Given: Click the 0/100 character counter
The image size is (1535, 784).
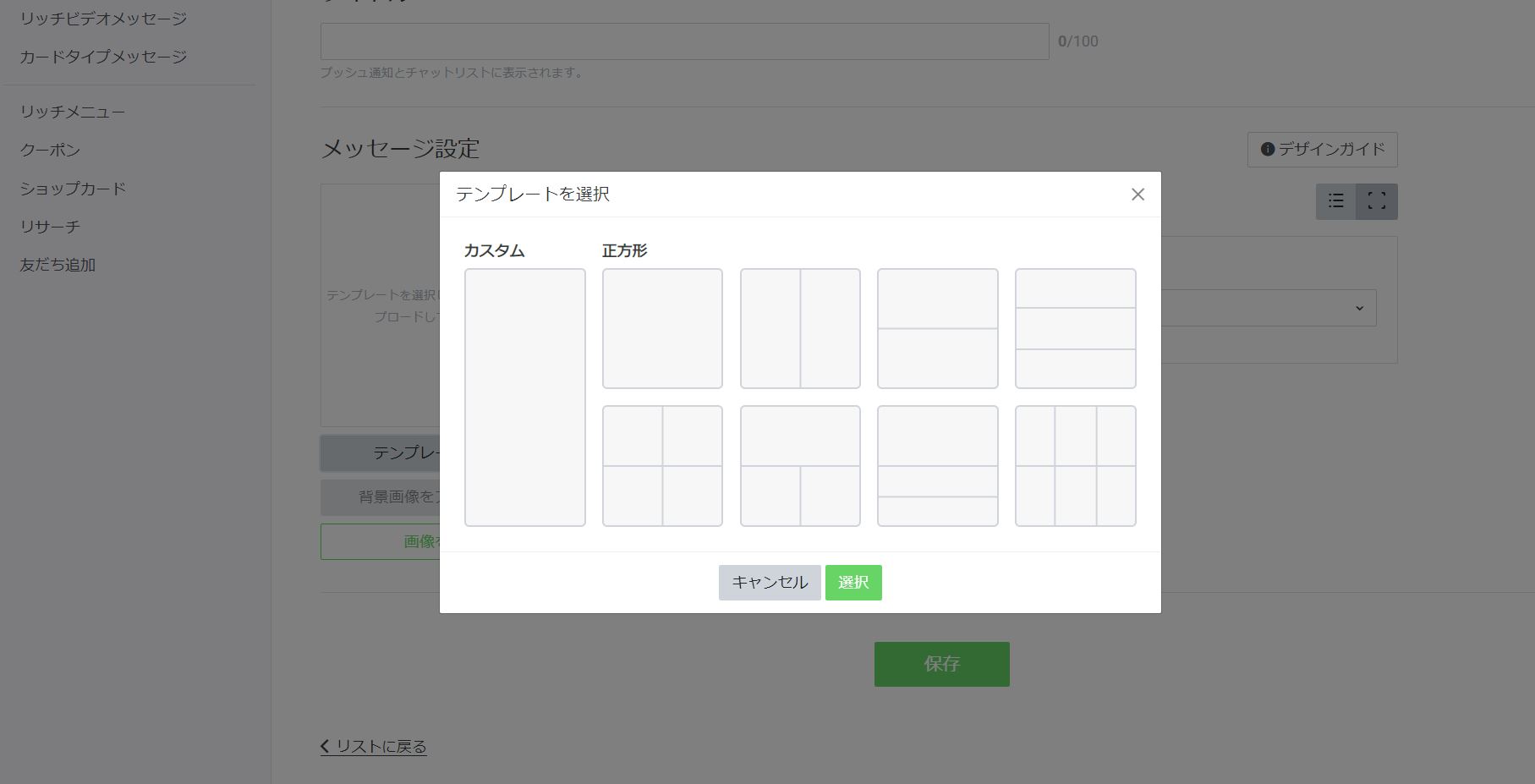Looking at the screenshot, I should (x=1078, y=41).
